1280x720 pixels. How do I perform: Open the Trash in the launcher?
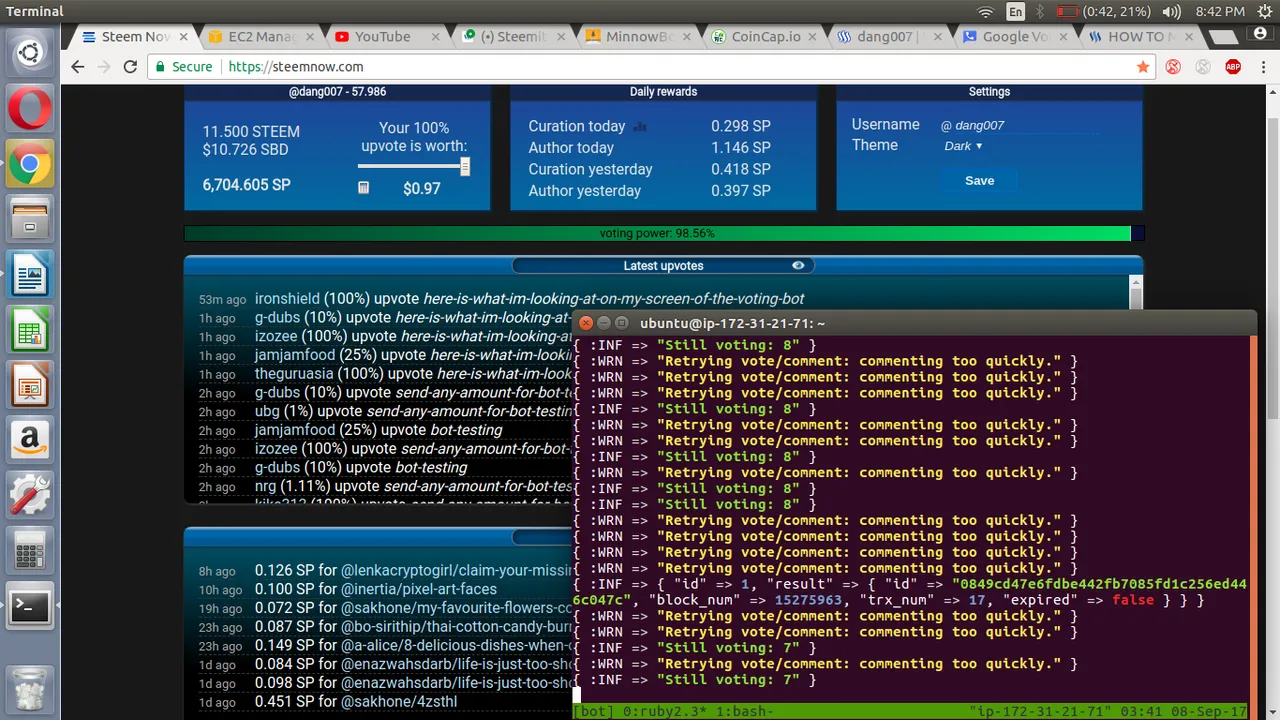click(x=30, y=689)
